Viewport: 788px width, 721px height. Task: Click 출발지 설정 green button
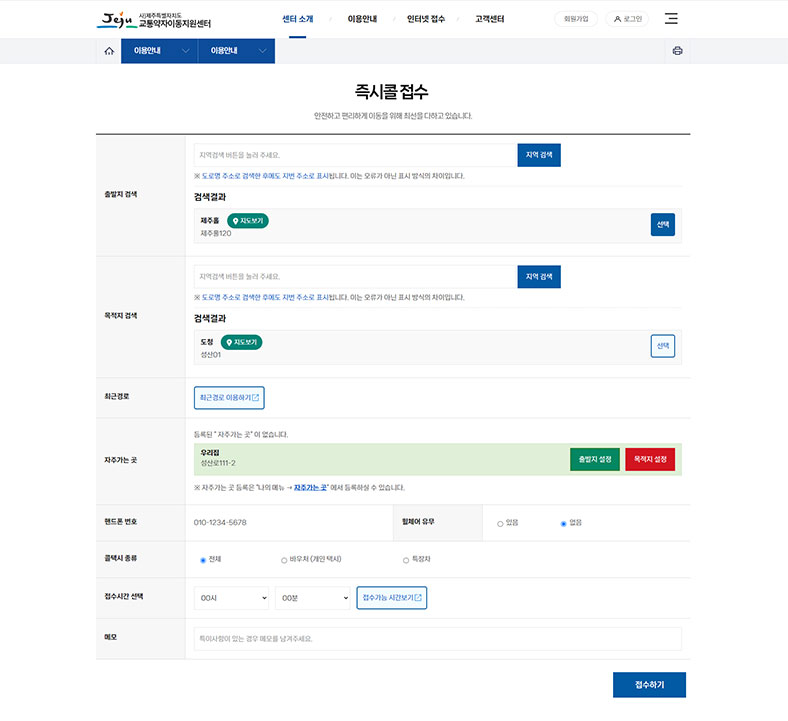pos(594,459)
